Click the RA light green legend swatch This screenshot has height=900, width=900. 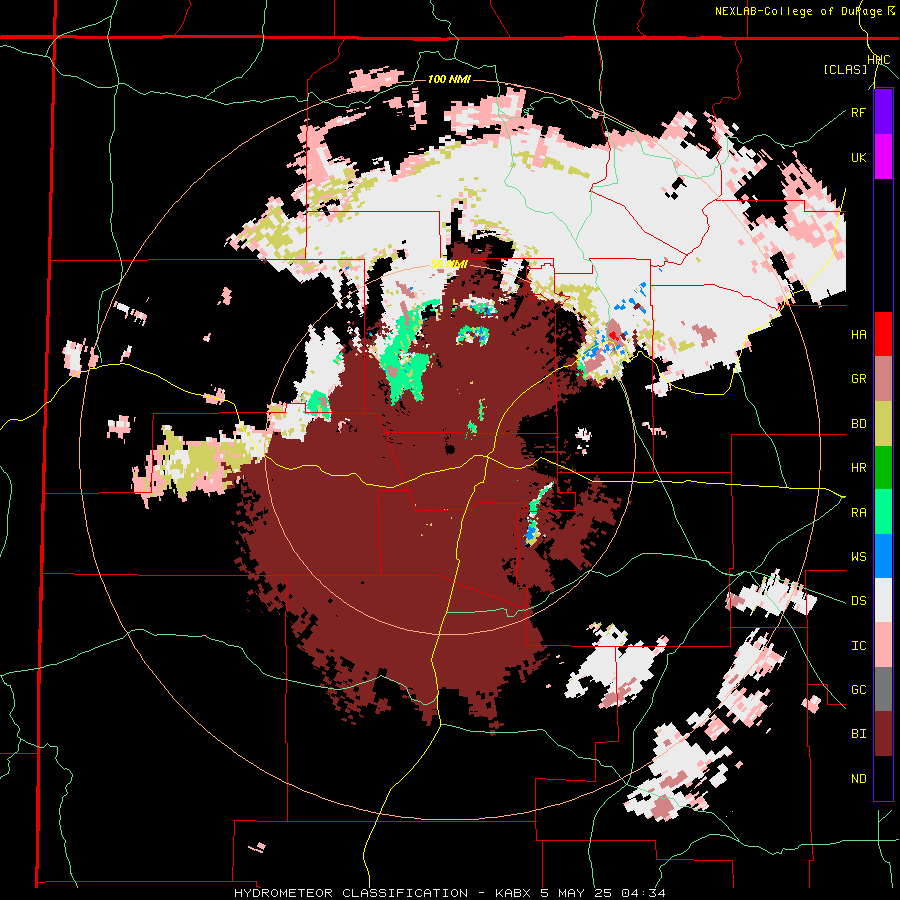pos(883,512)
